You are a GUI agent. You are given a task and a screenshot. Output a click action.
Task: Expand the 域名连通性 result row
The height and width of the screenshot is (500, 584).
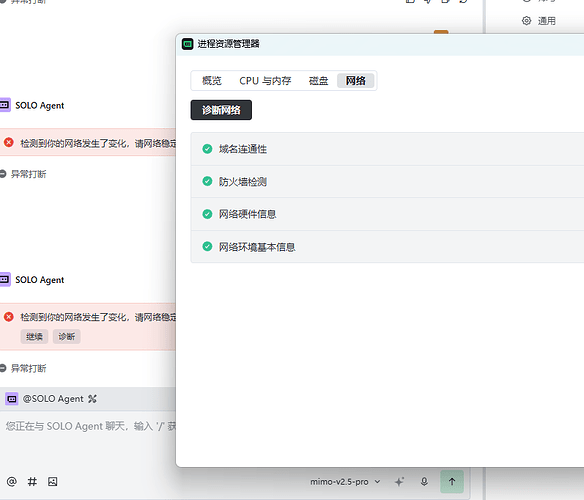pyautogui.click(x=387, y=149)
